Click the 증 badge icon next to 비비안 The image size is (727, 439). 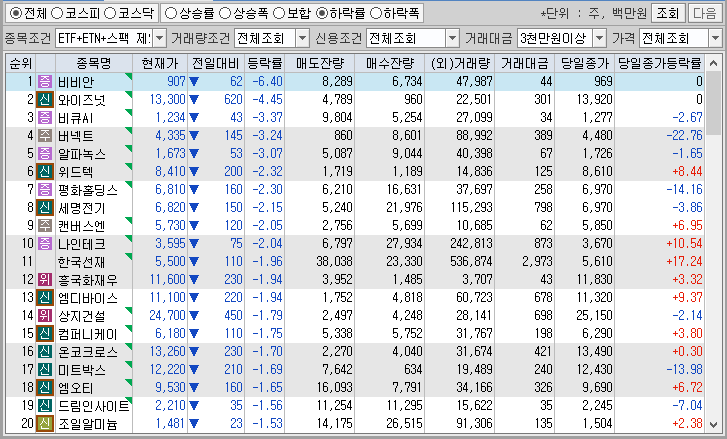click(x=45, y=82)
